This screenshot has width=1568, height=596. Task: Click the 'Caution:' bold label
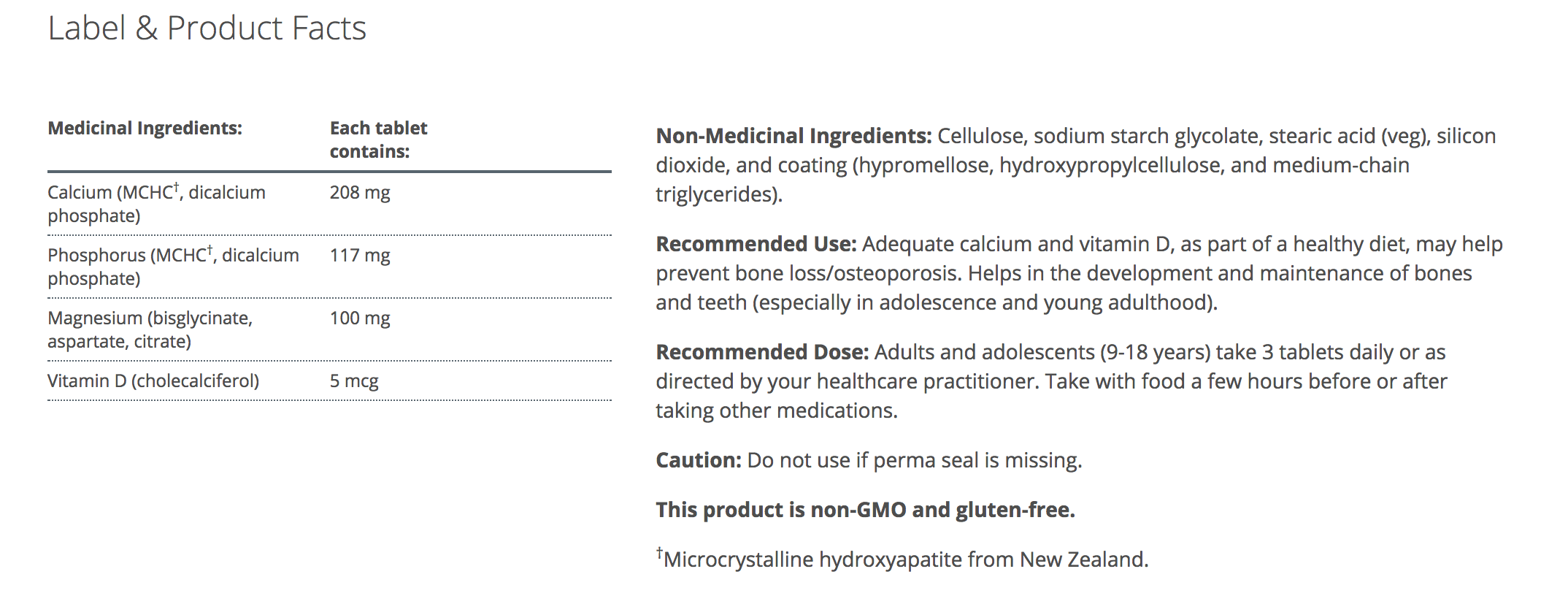[x=698, y=461]
